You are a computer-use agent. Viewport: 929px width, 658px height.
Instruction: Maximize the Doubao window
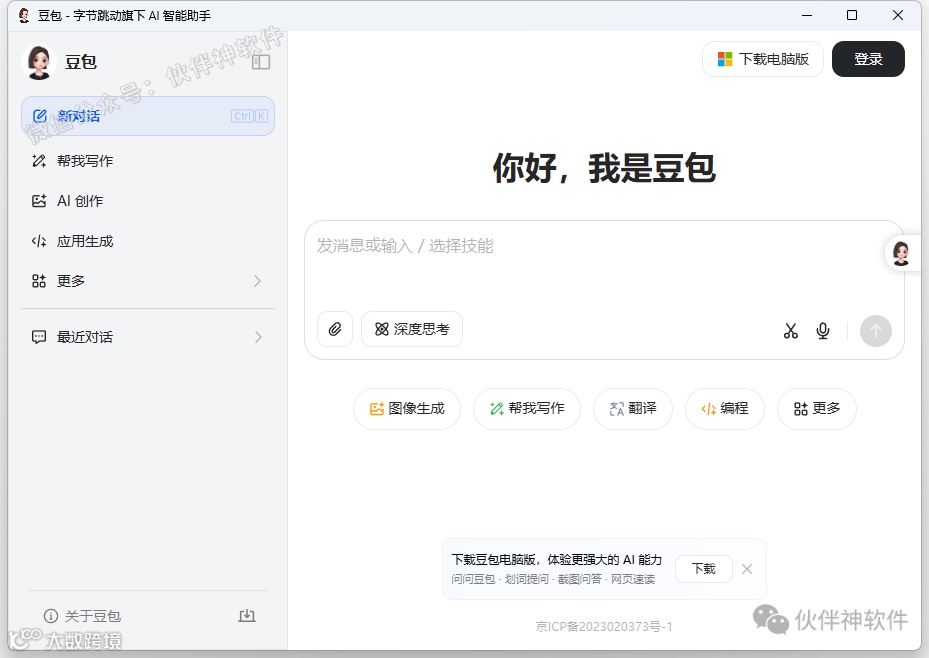point(852,15)
